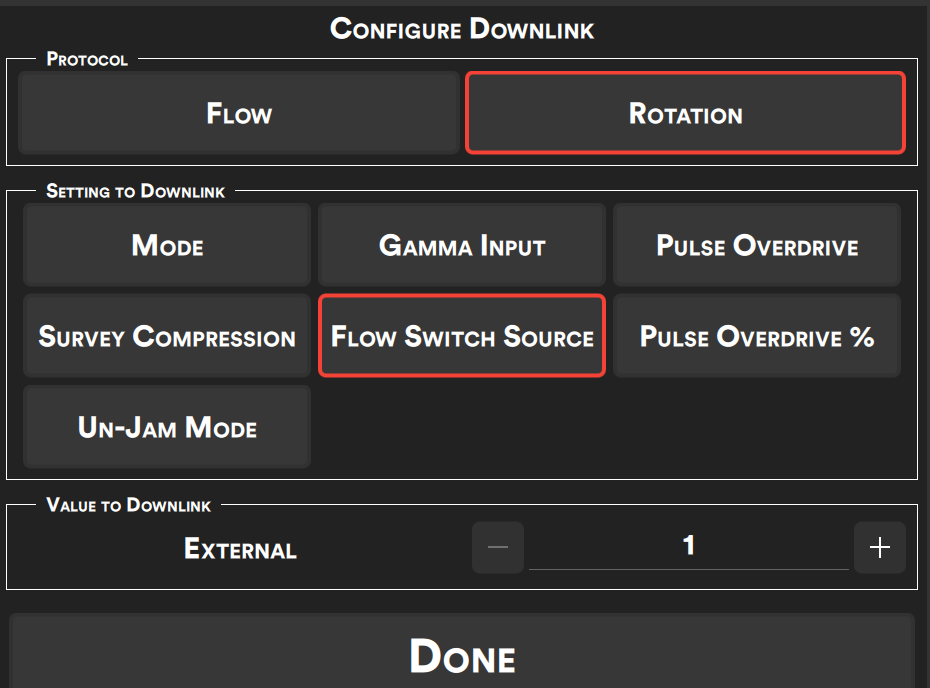Decrement the External value with the stepper
This screenshot has width=930, height=688.
click(498, 548)
